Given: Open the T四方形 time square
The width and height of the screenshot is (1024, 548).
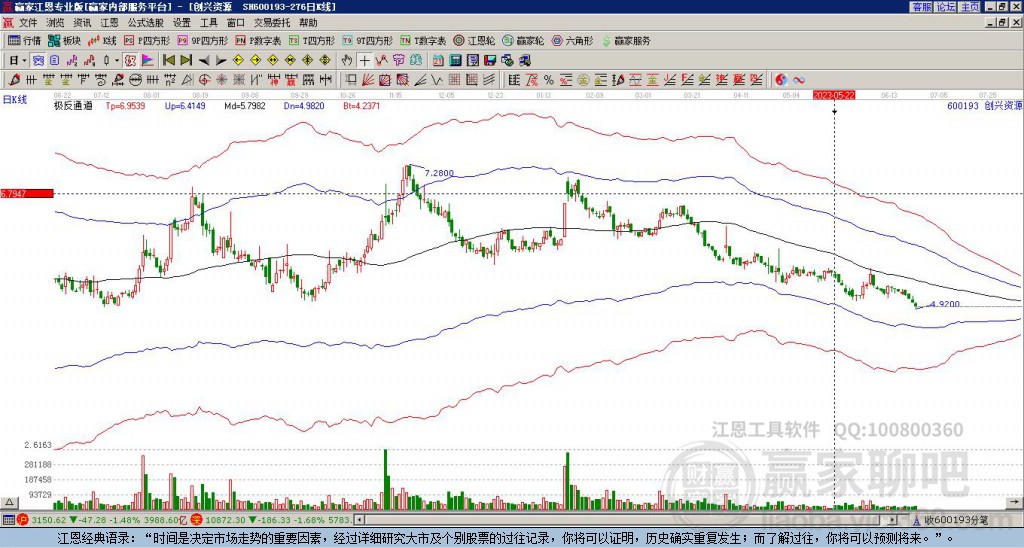Looking at the screenshot, I should (312, 40).
